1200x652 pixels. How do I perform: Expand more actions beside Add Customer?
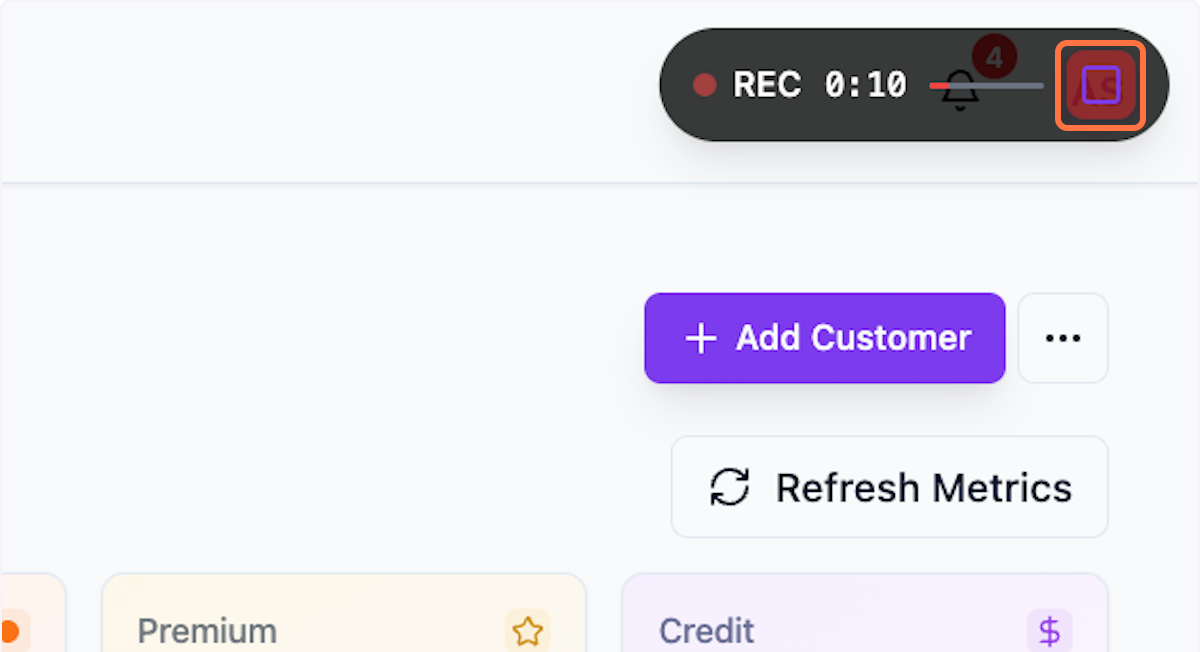coord(1063,338)
